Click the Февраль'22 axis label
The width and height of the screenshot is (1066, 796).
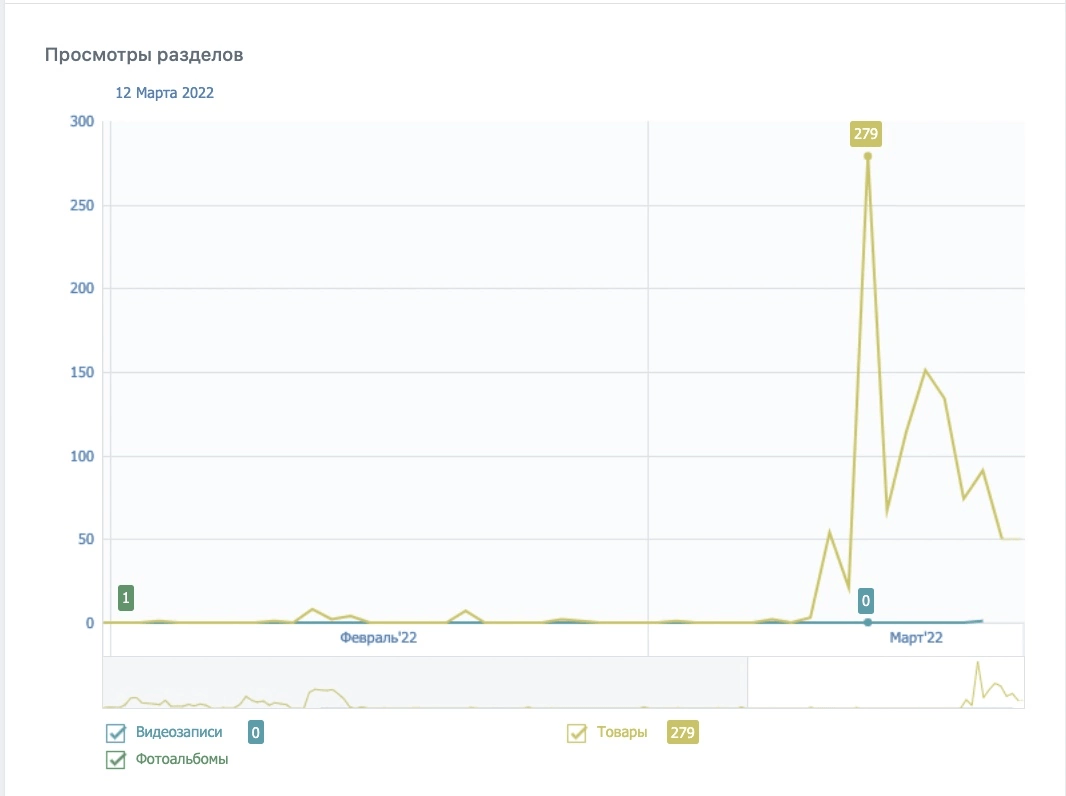pyautogui.click(x=378, y=637)
